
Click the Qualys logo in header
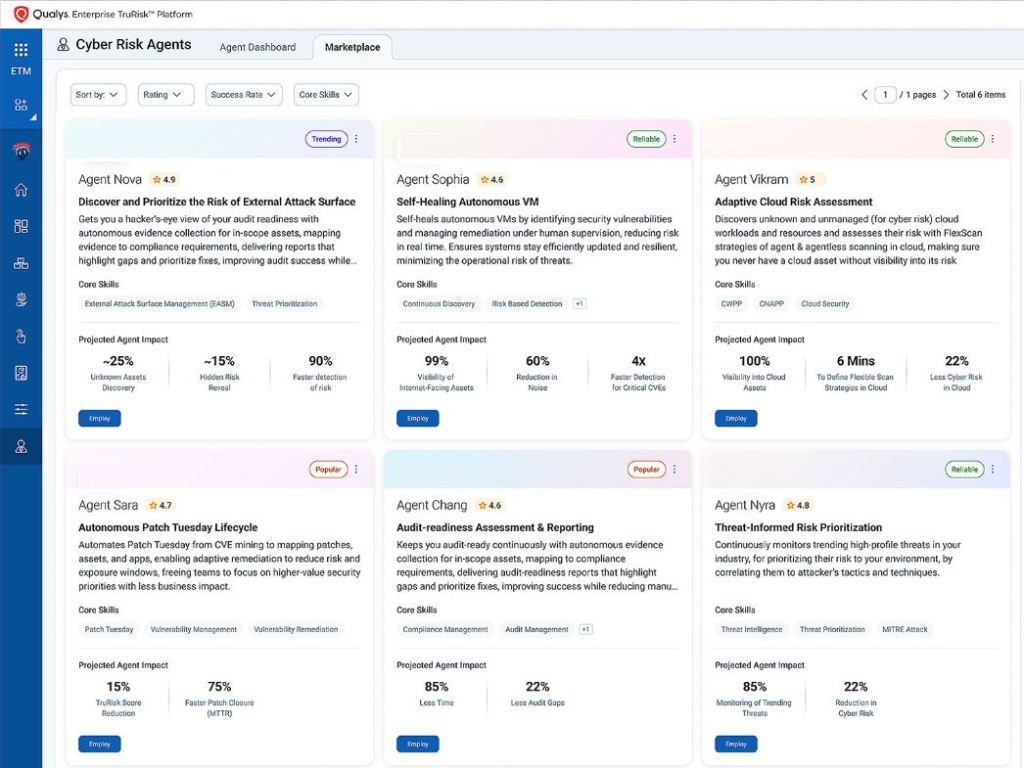(21, 14)
